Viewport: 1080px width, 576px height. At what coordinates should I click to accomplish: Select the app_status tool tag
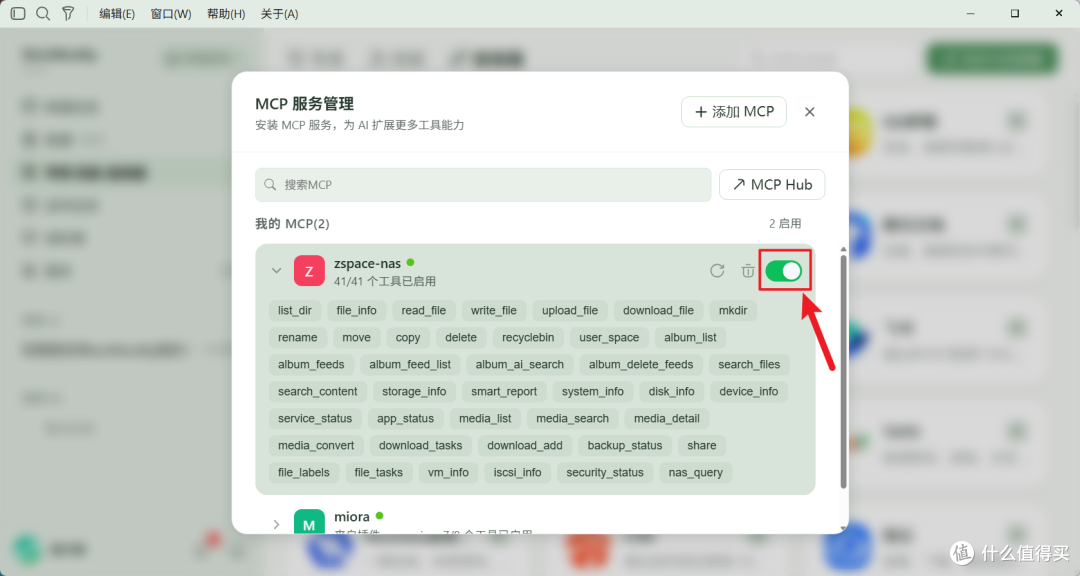pos(406,418)
